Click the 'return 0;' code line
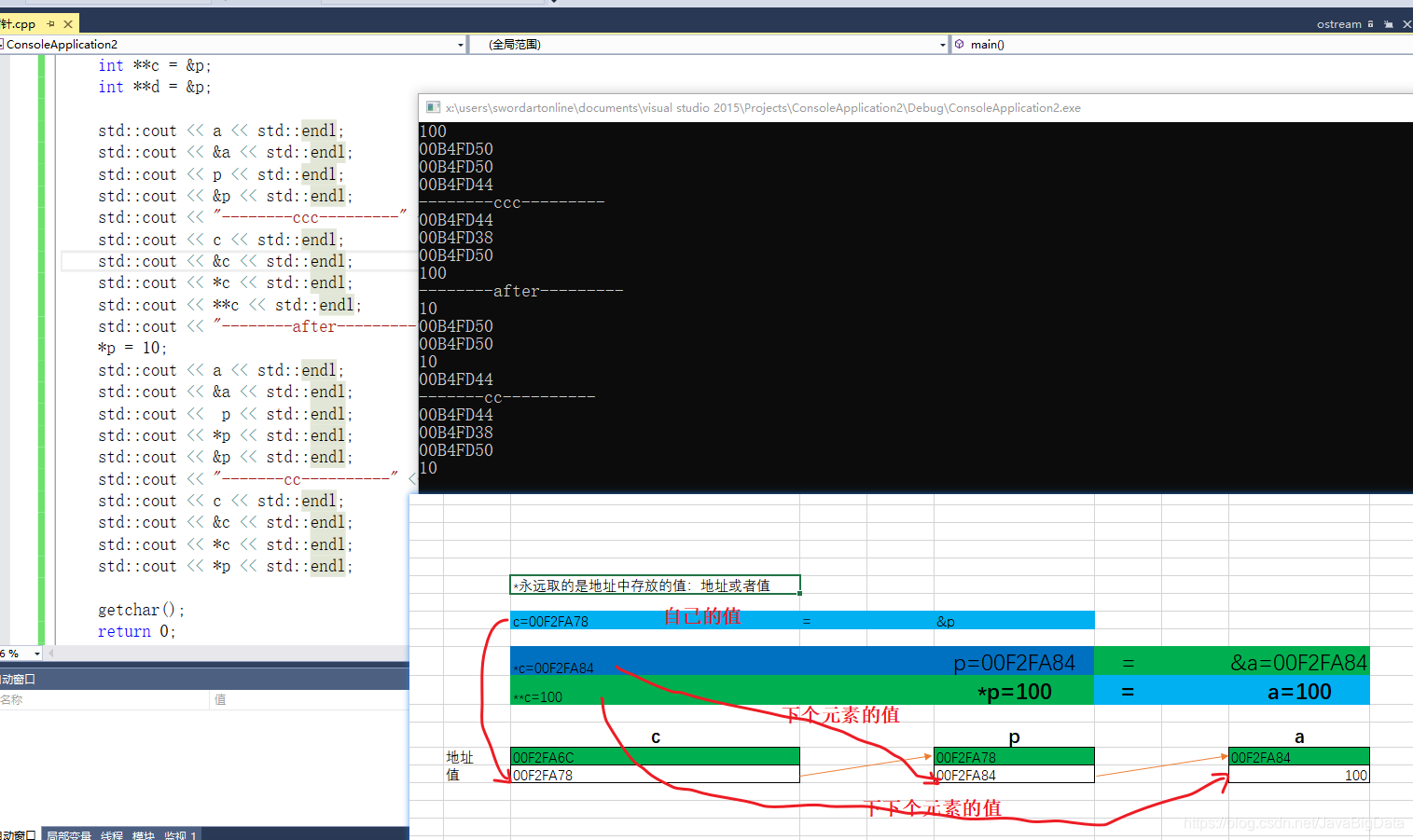Viewport: 1413px width, 840px height. 137,631
